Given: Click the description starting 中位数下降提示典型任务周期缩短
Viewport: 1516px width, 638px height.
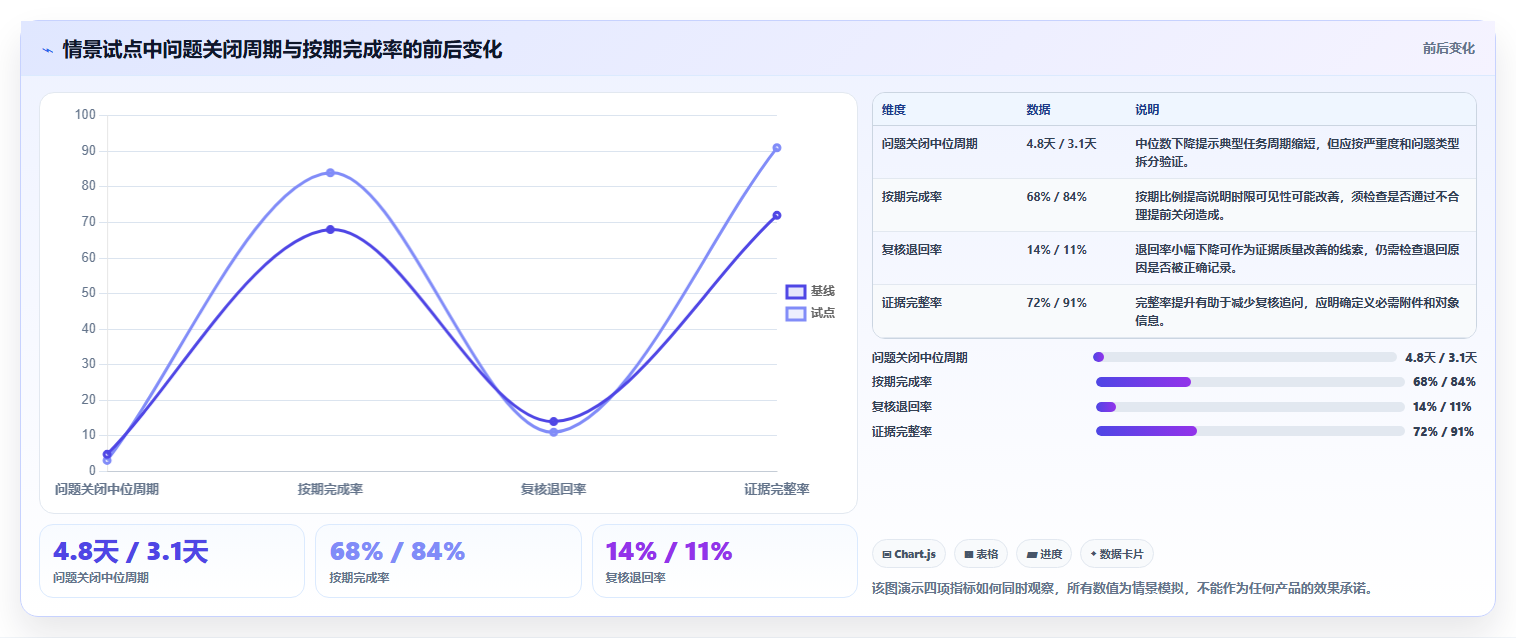Looking at the screenshot, I should (x=1297, y=153).
